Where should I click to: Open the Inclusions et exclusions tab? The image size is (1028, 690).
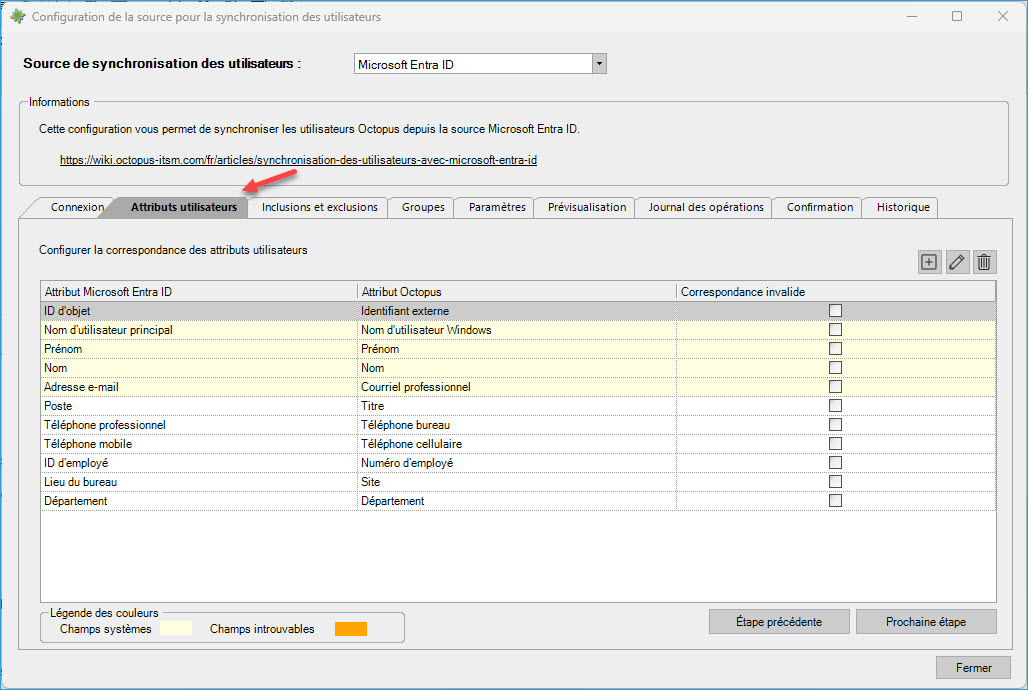point(319,207)
